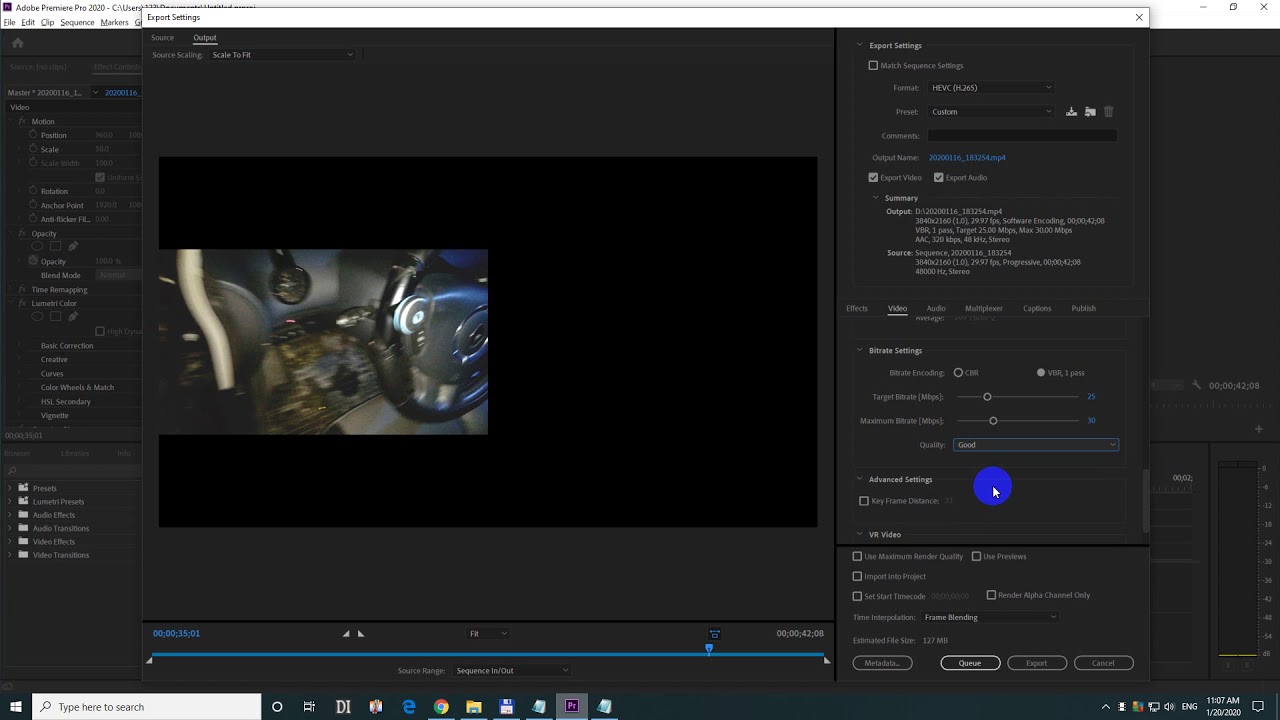Click the floppy disk app taskbar icon
This screenshot has height=720, width=1280.
(506, 707)
